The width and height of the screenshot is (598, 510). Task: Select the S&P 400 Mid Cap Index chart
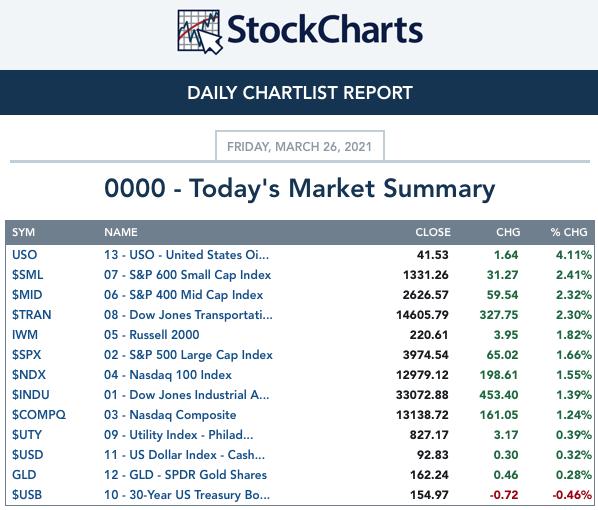pyautogui.click(x=183, y=295)
